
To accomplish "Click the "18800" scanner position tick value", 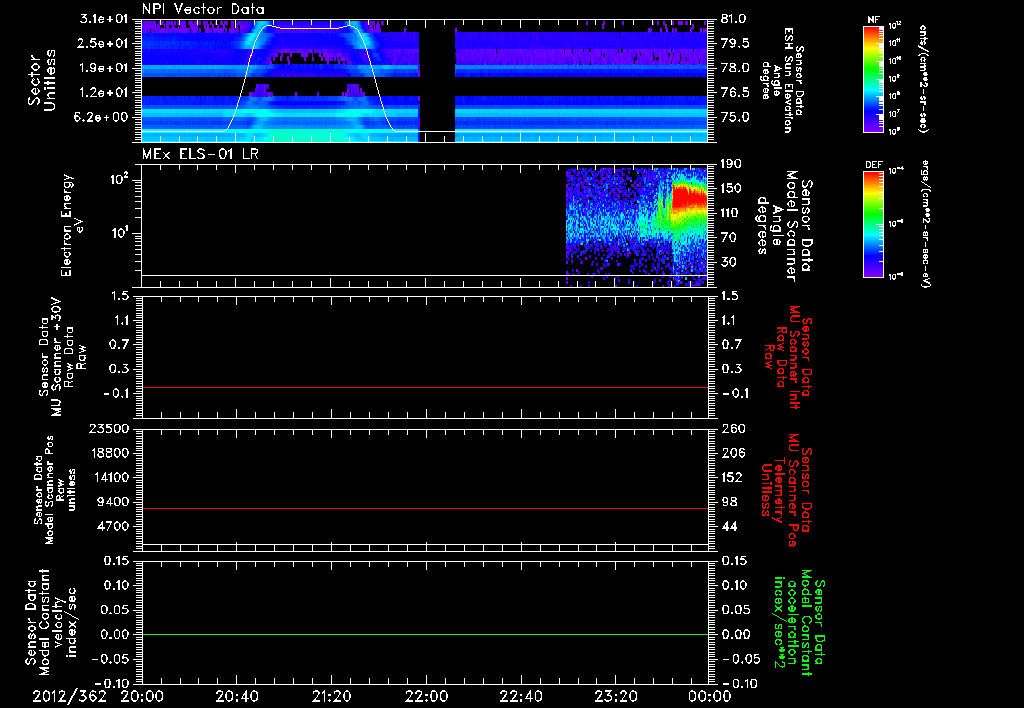I will 108,453.
